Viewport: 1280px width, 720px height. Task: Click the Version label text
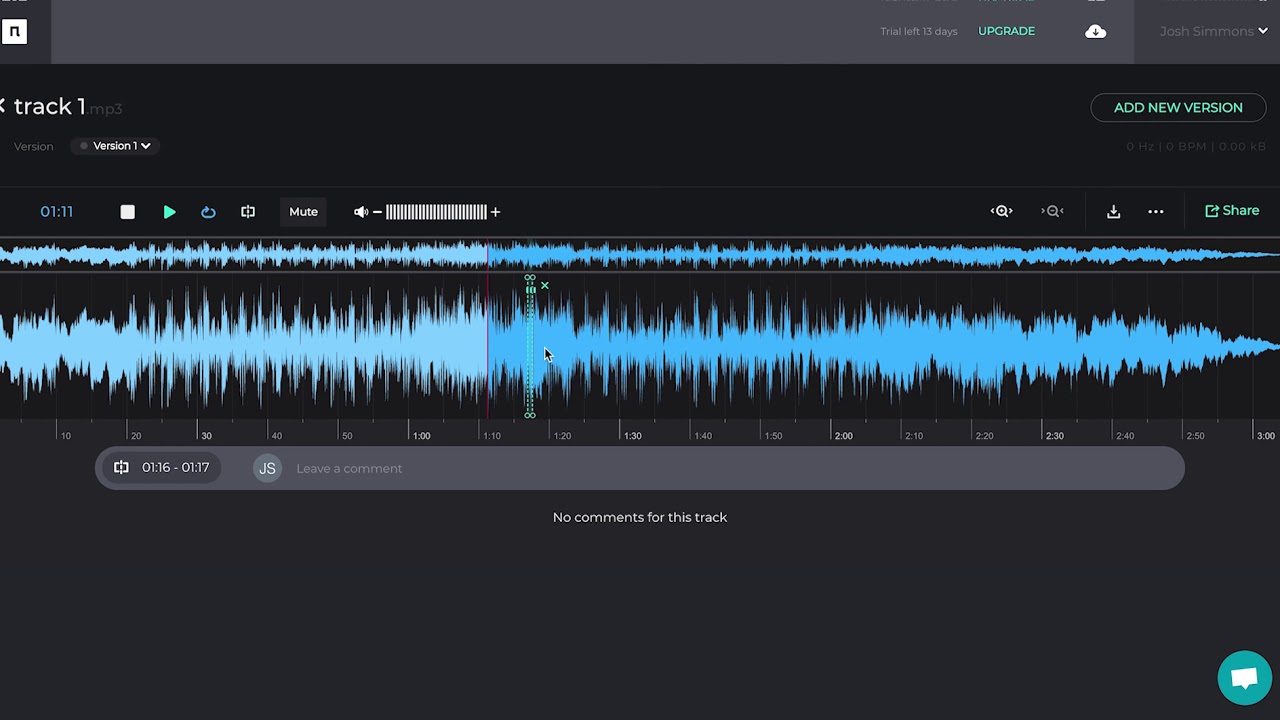pos(33,146)
